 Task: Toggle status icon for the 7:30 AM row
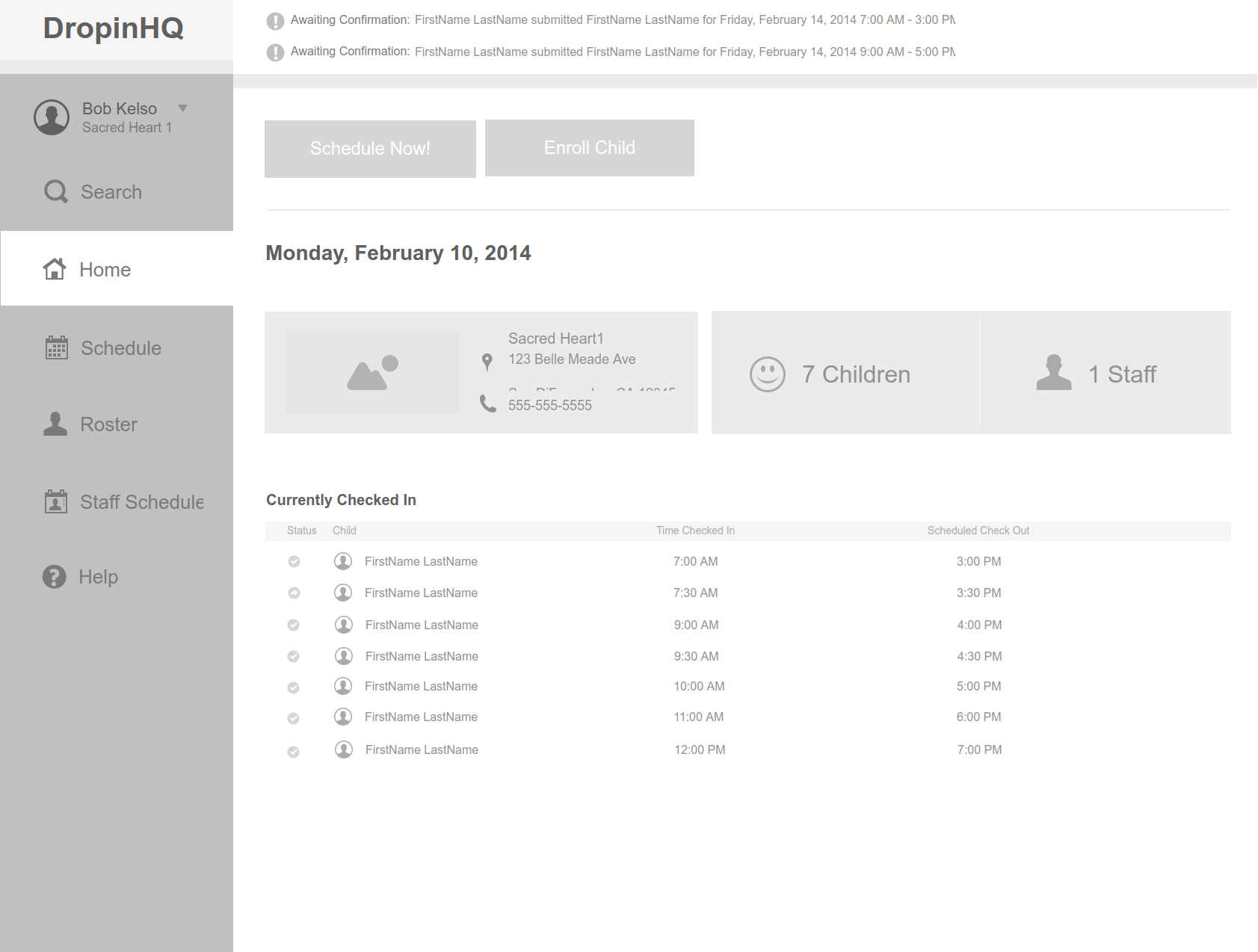point(294,593)
